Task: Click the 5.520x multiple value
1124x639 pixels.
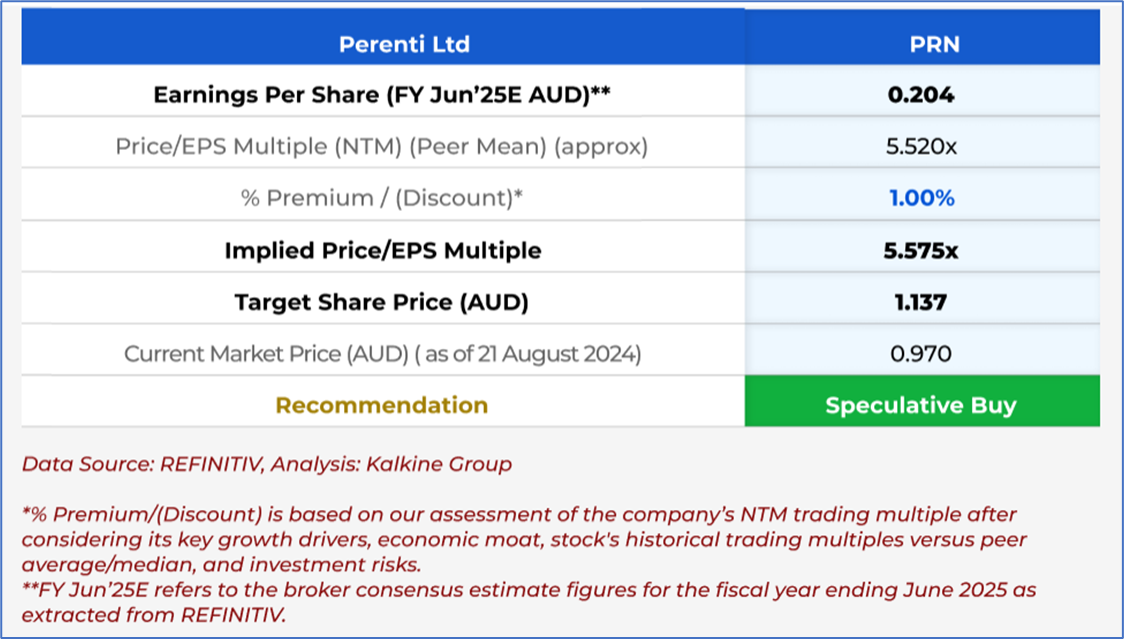Action: coord(921,147)
